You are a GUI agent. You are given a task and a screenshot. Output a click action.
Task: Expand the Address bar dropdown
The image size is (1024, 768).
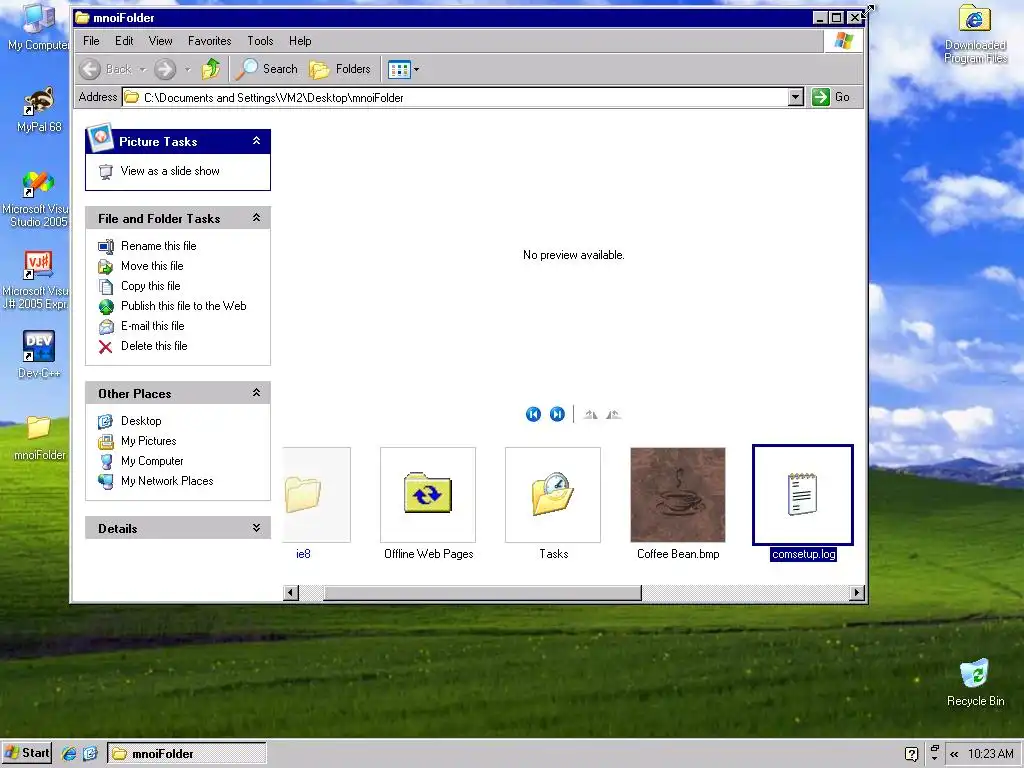tap(795, 97)
